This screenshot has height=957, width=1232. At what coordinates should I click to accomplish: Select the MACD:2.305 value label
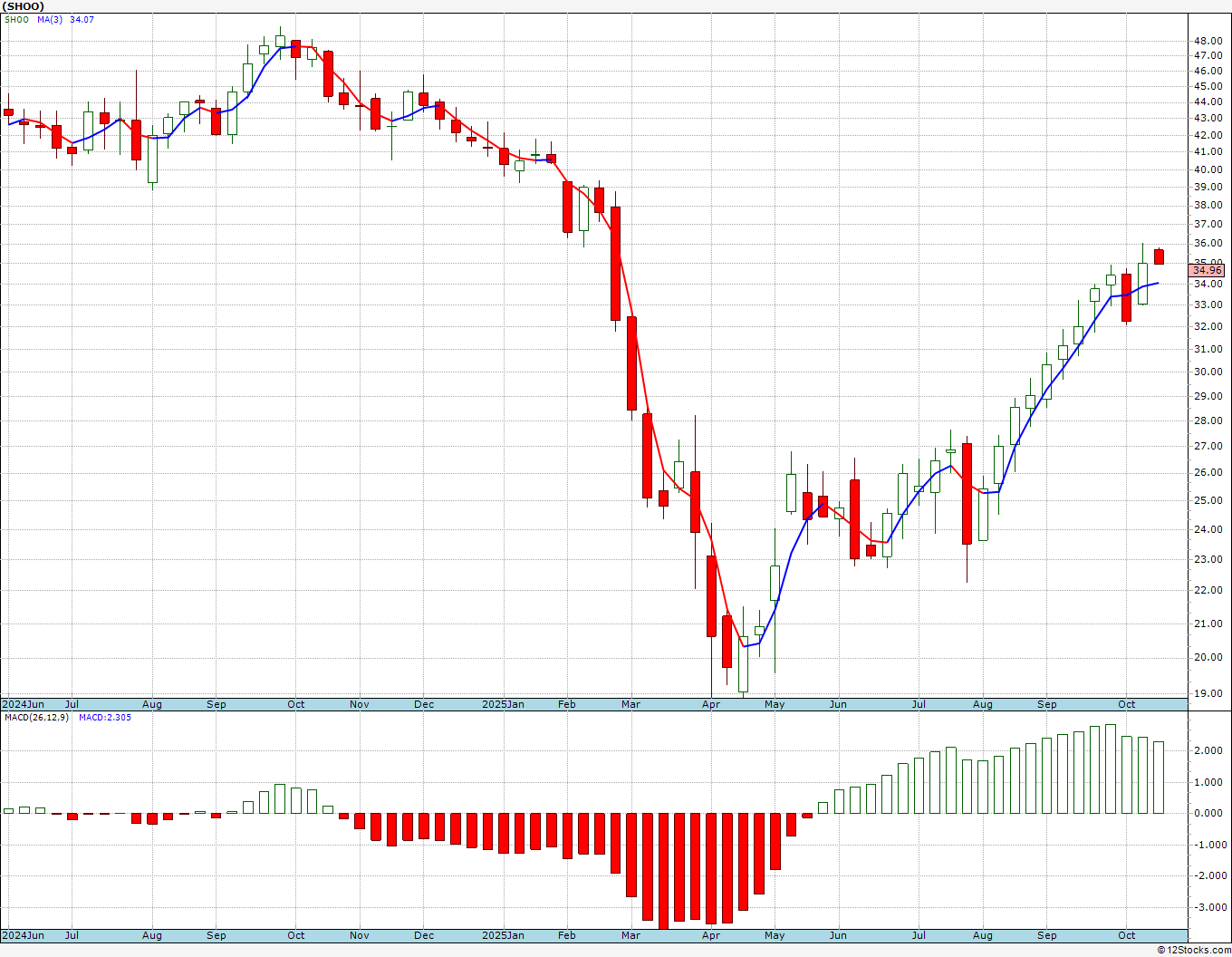pos(105,717)
